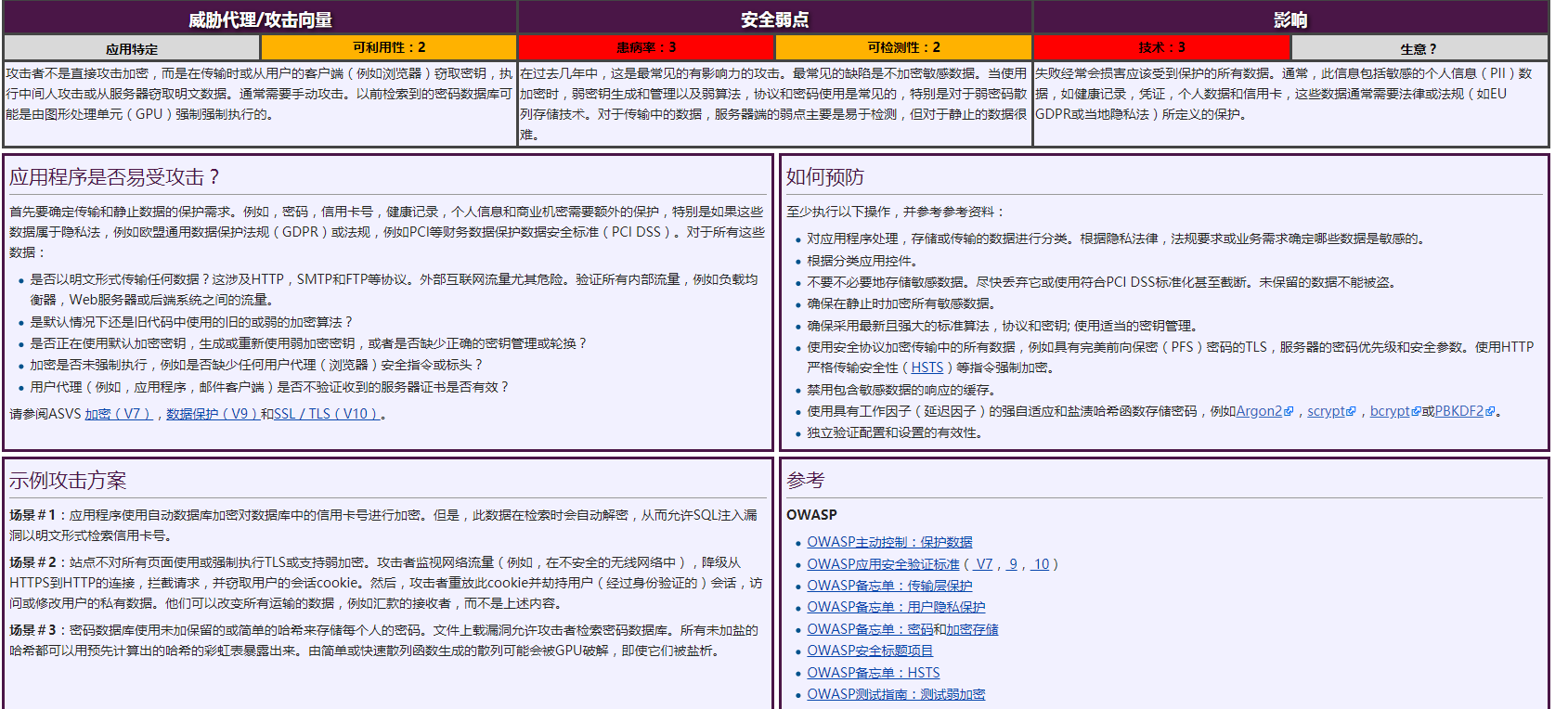Viewport: 1568px width, 709px height.
Task: Click the bullet 禁用包含敏感数据的响应的缓存。
Action: pos(902,390)
